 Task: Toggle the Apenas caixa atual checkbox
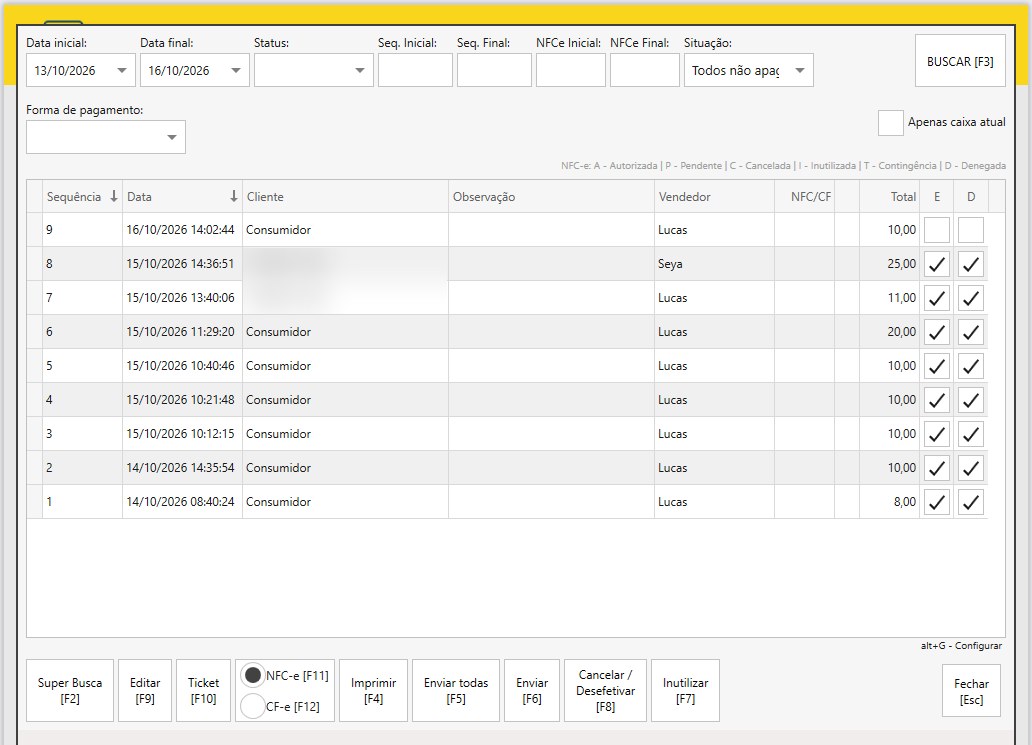point(890,122)
